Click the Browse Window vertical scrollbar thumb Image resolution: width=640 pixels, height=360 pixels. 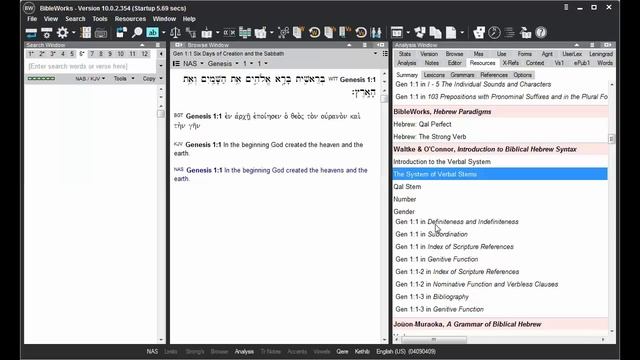pyautogui.click(x=384, y=98)
